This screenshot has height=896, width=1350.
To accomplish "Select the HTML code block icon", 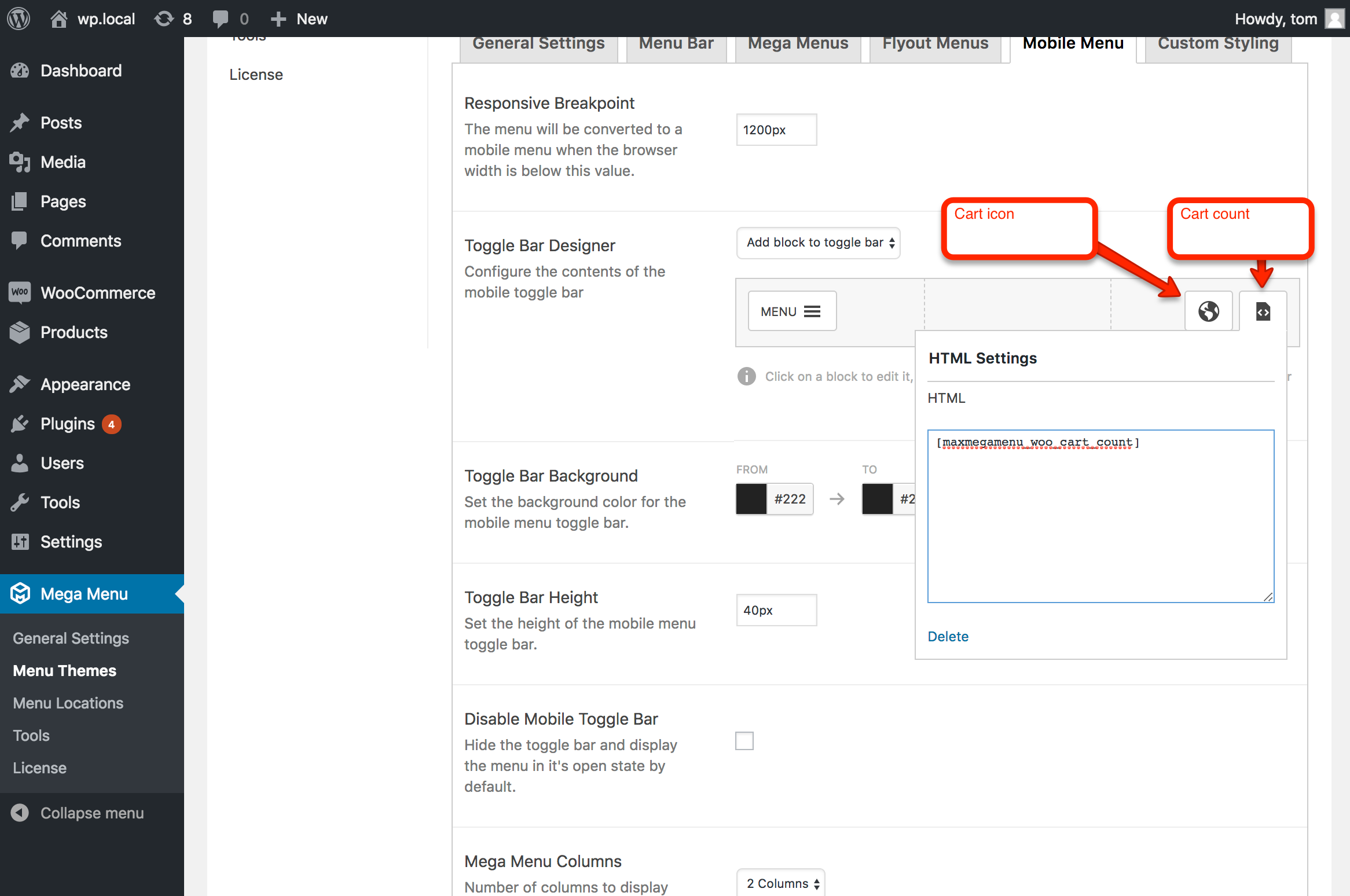I will [1263, 311].
